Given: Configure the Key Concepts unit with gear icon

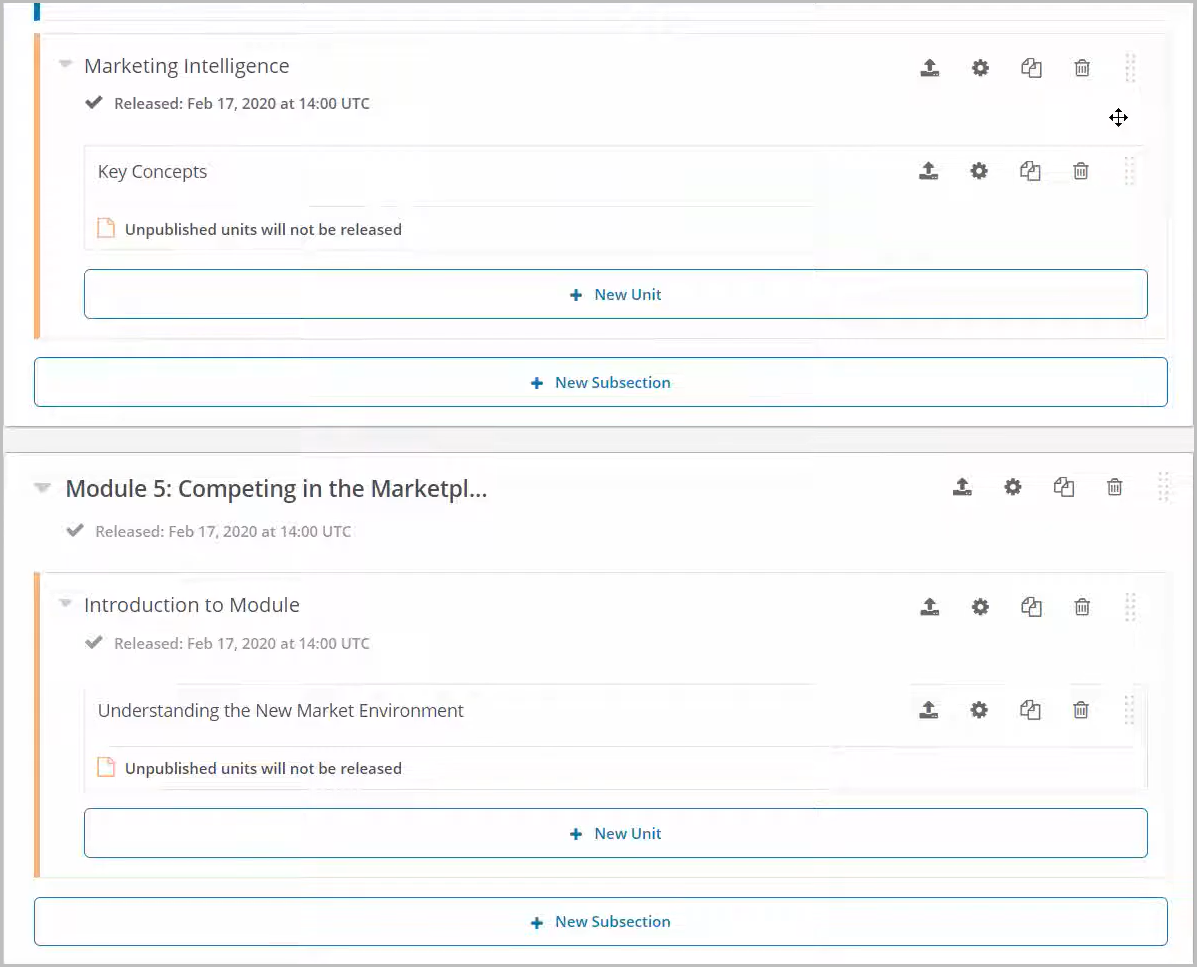Looking at the screenshot, I should coord(979,171).
